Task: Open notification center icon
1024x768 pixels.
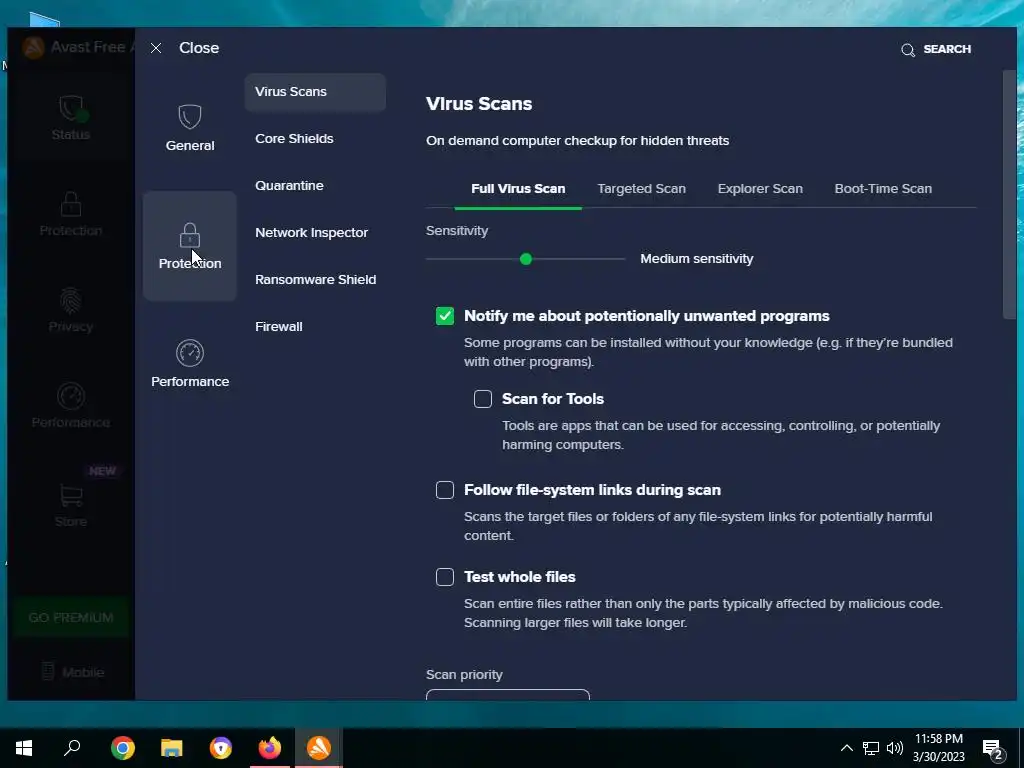Action: (x=993, y=749)
